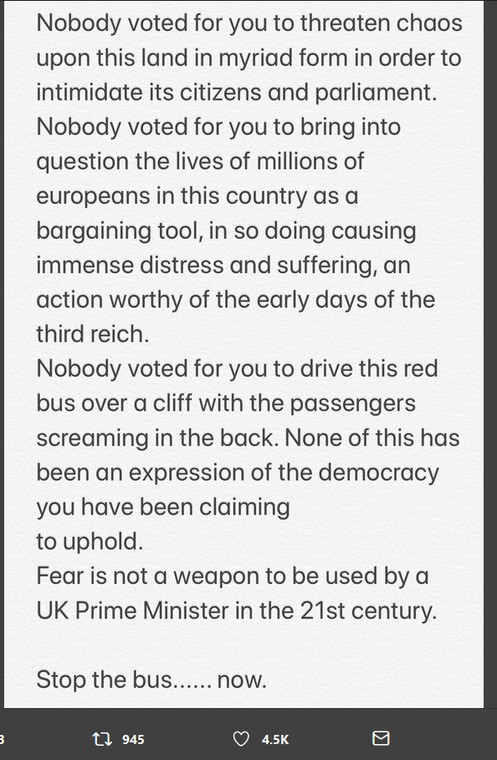Click the line 'Fear is not a weapon to be used by a'
Image resolution: width=497 pixels, height=760 pixels.
coord(232,576)
